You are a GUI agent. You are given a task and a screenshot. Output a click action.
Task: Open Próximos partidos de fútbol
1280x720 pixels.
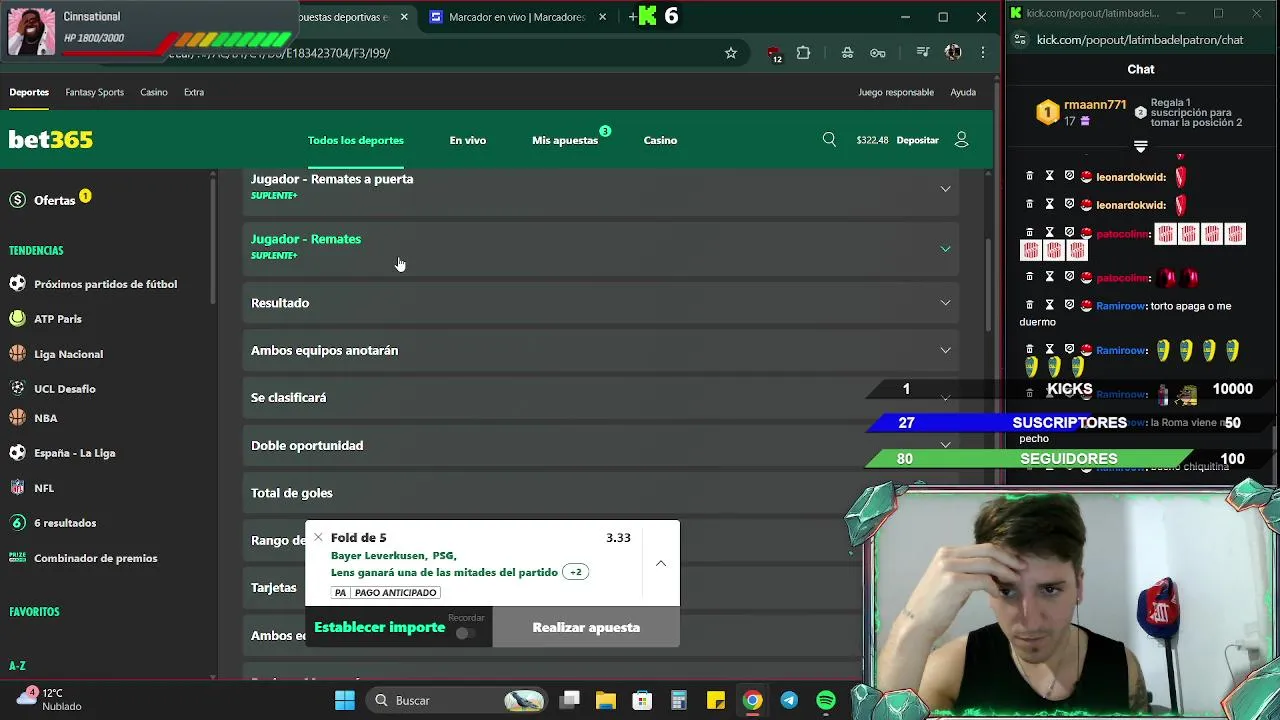click(105, 284)
